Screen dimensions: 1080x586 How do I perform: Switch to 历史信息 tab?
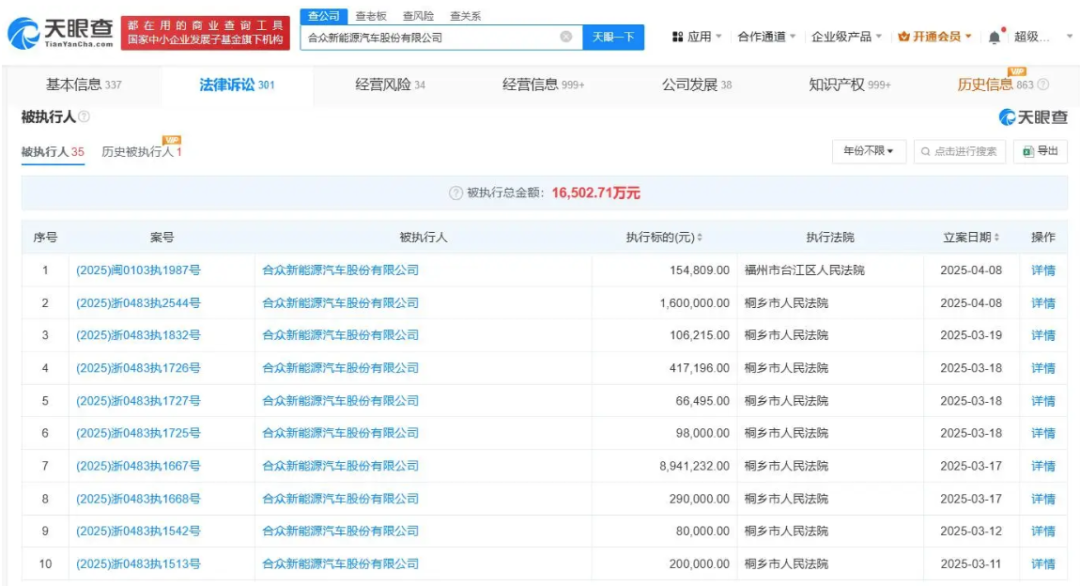(995, 85)
